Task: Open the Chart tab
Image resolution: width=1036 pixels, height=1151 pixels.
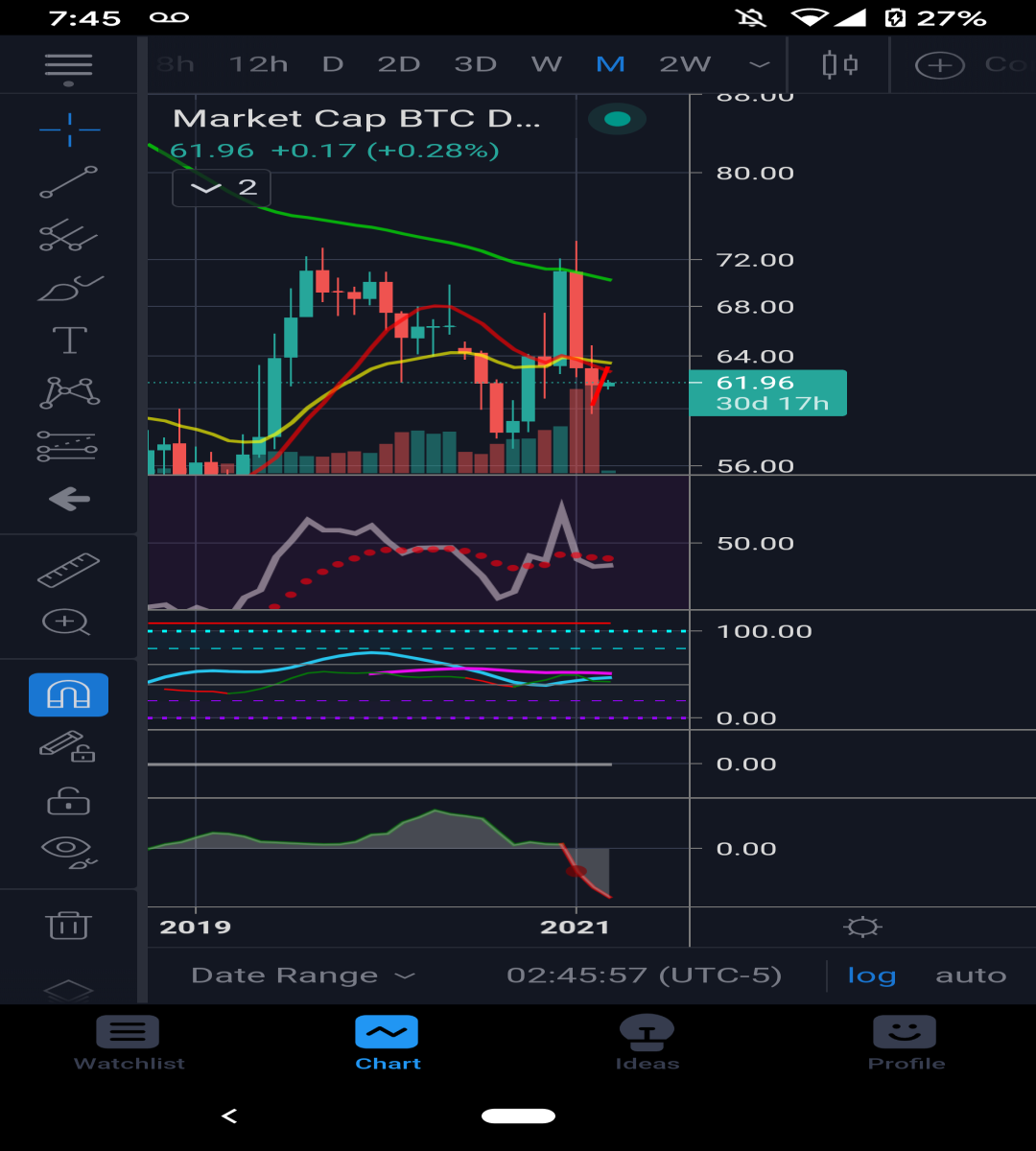Action: (388, 1044)
